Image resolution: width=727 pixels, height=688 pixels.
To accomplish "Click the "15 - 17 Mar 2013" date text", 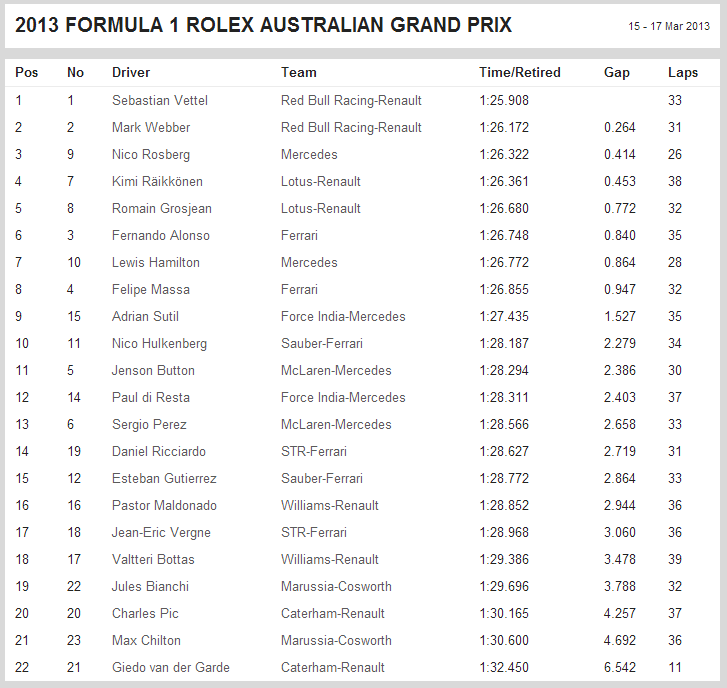I will [x=669, y=27].
